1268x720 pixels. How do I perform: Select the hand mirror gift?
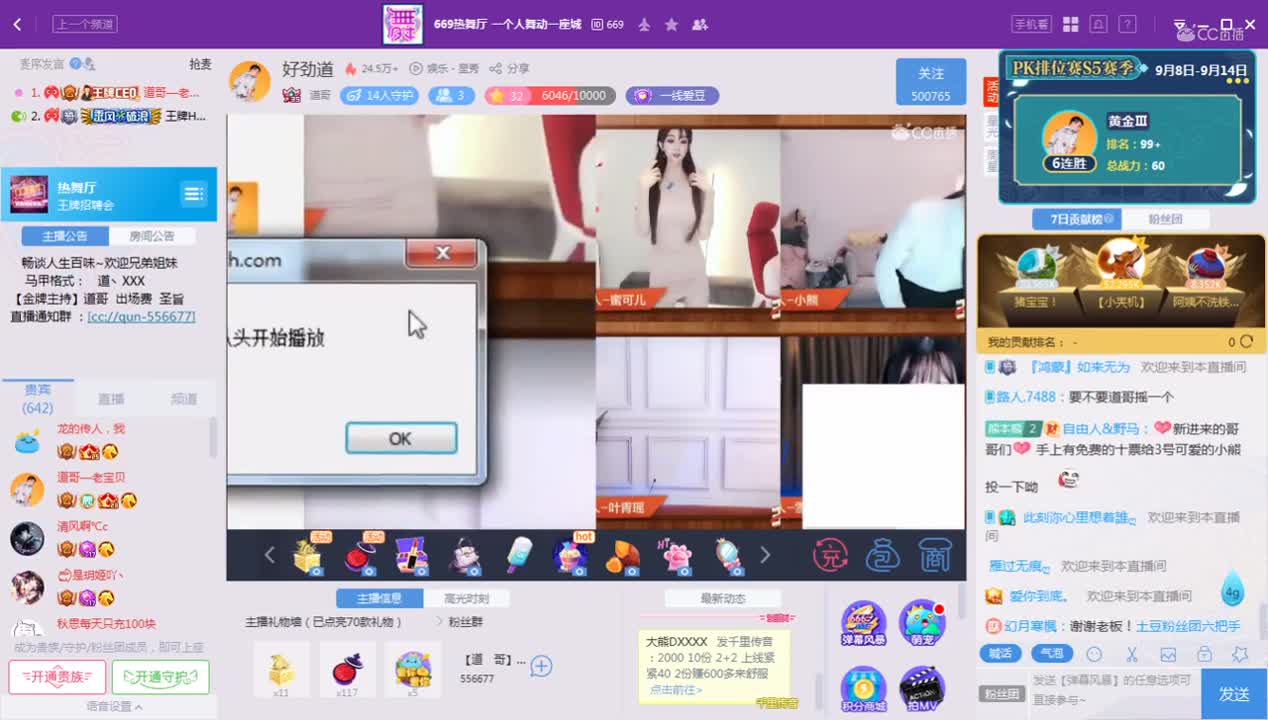[728, 555]
